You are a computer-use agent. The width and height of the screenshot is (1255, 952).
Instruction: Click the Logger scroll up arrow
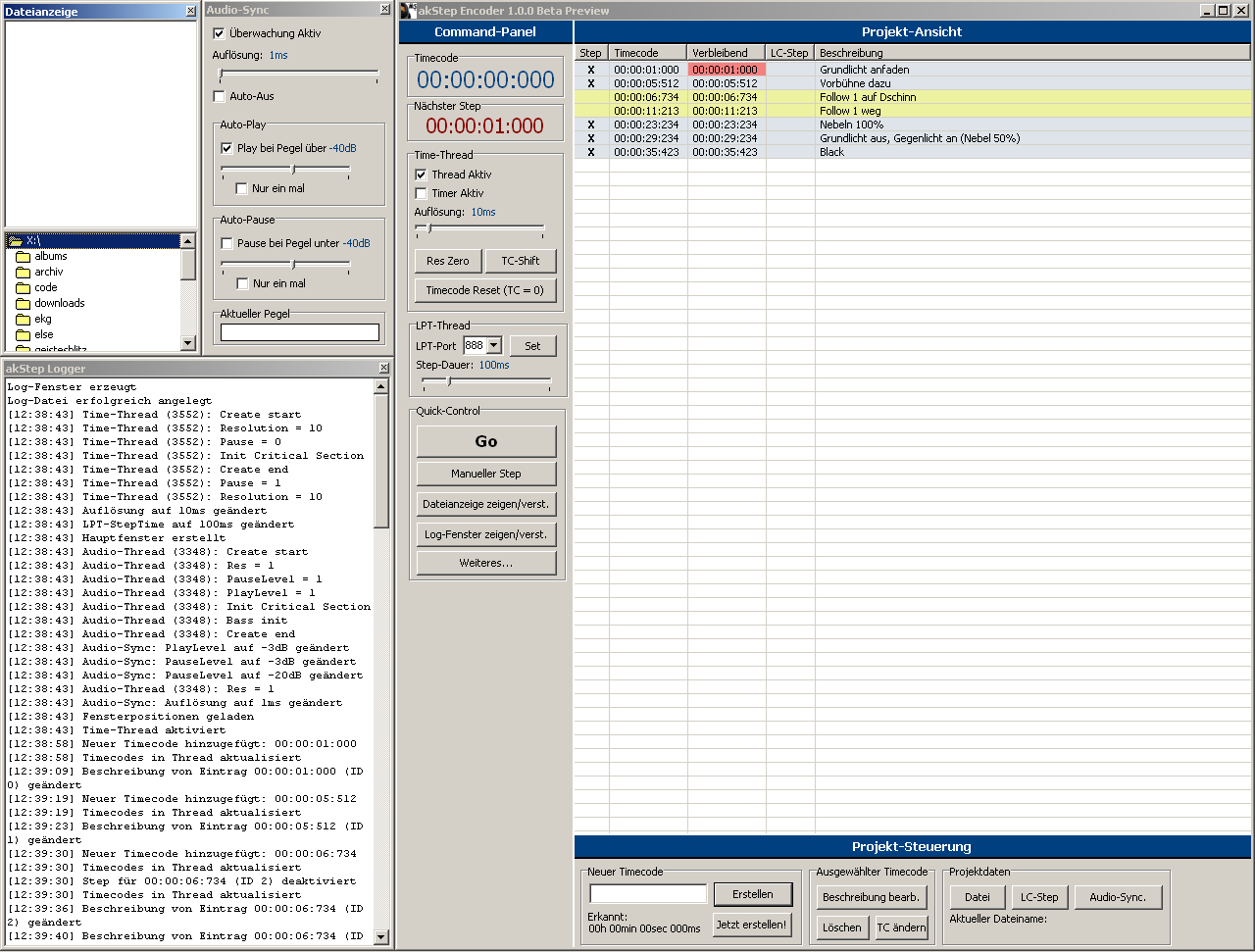(x=381, y=386)
